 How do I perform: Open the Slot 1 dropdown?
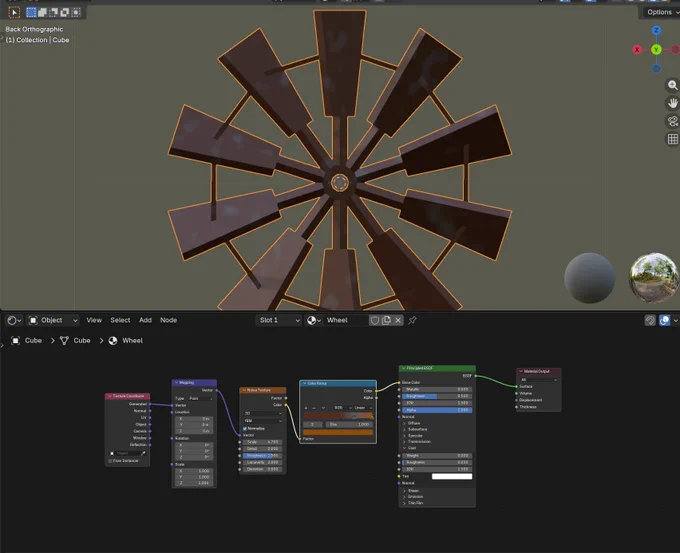(278, 320)
